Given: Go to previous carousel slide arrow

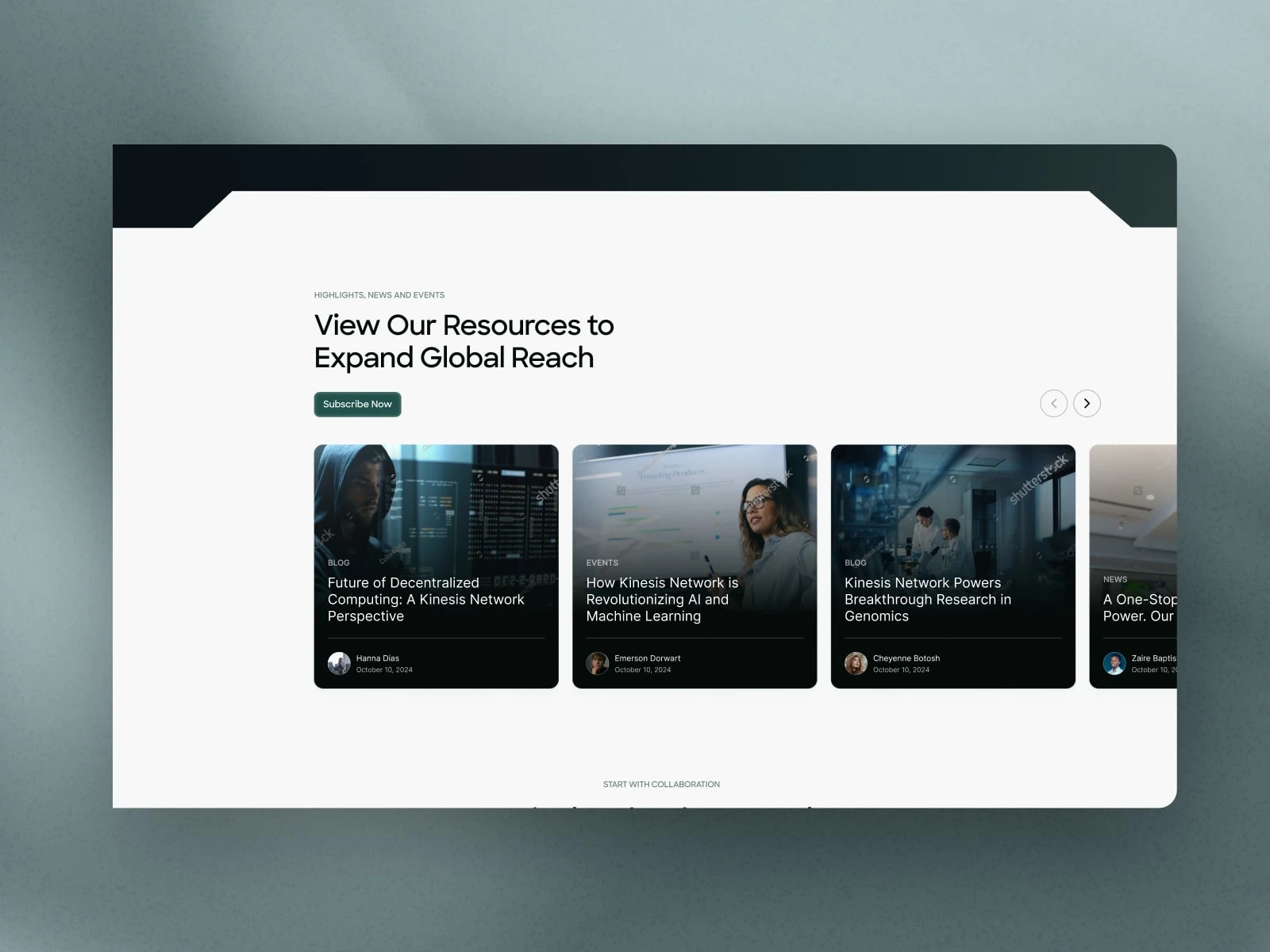Looking at the screenshot, I should tap(1053, 403).
